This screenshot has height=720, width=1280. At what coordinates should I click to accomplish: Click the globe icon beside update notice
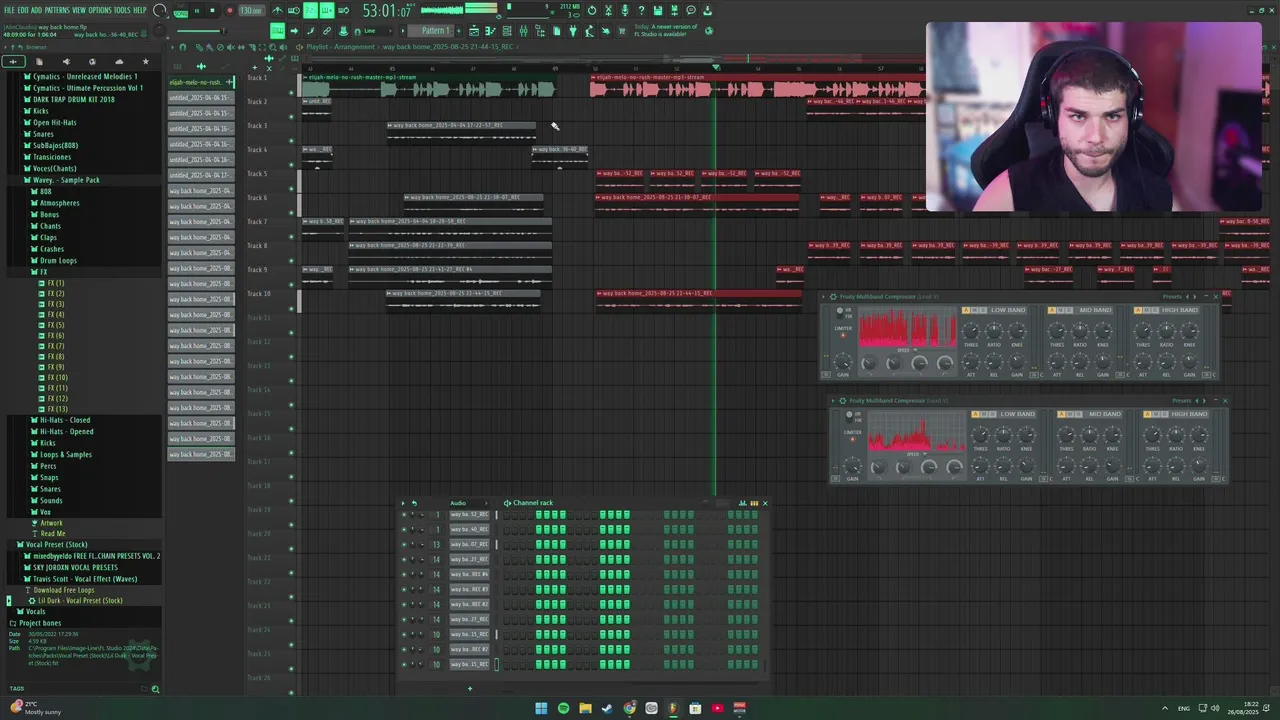709,31
